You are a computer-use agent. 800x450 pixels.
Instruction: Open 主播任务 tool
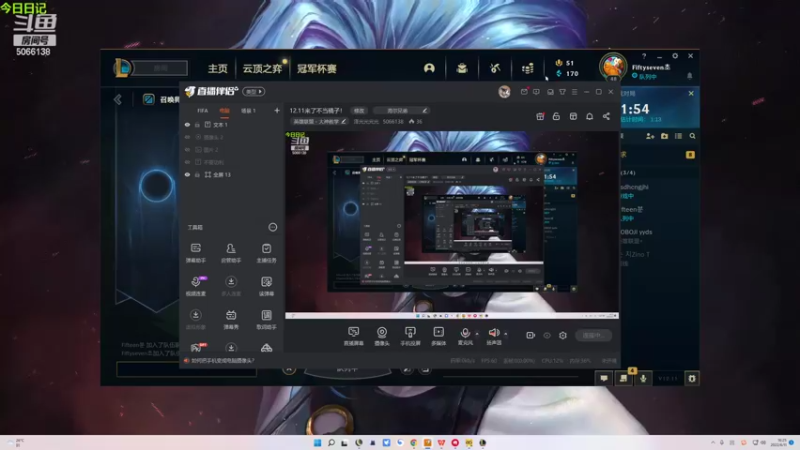[266, 253]
